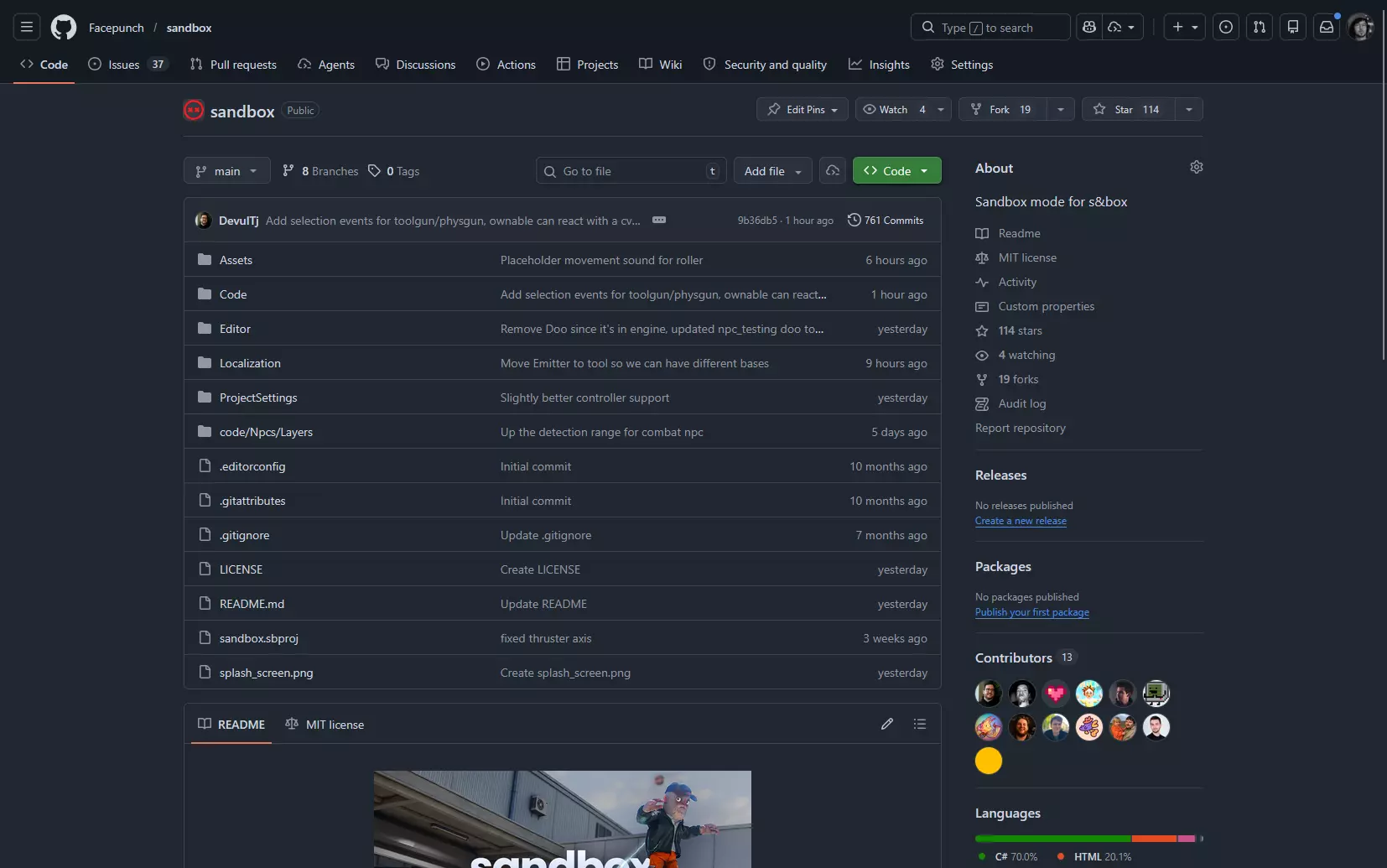View the 761 Commits history
Screen dimensions: 1387x868
point(886,221)
